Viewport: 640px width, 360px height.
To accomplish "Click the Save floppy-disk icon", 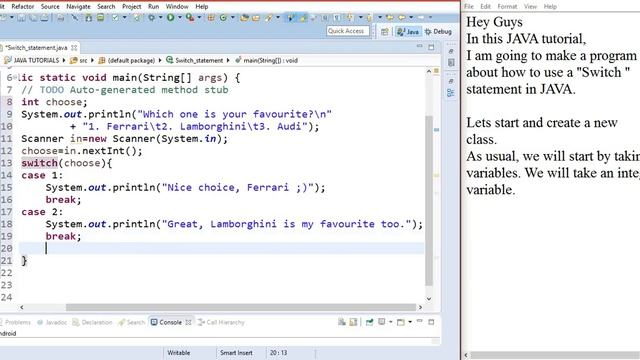I will 21,18.
